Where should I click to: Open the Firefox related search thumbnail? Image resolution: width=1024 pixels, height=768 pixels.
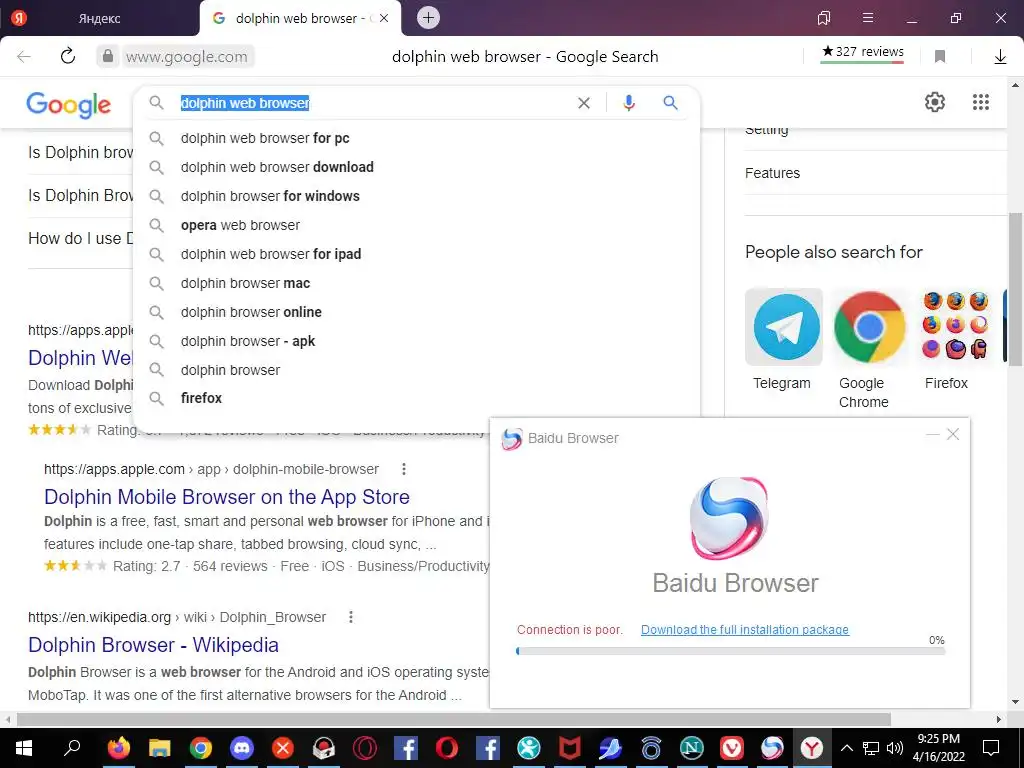click(x=955, y=327)
